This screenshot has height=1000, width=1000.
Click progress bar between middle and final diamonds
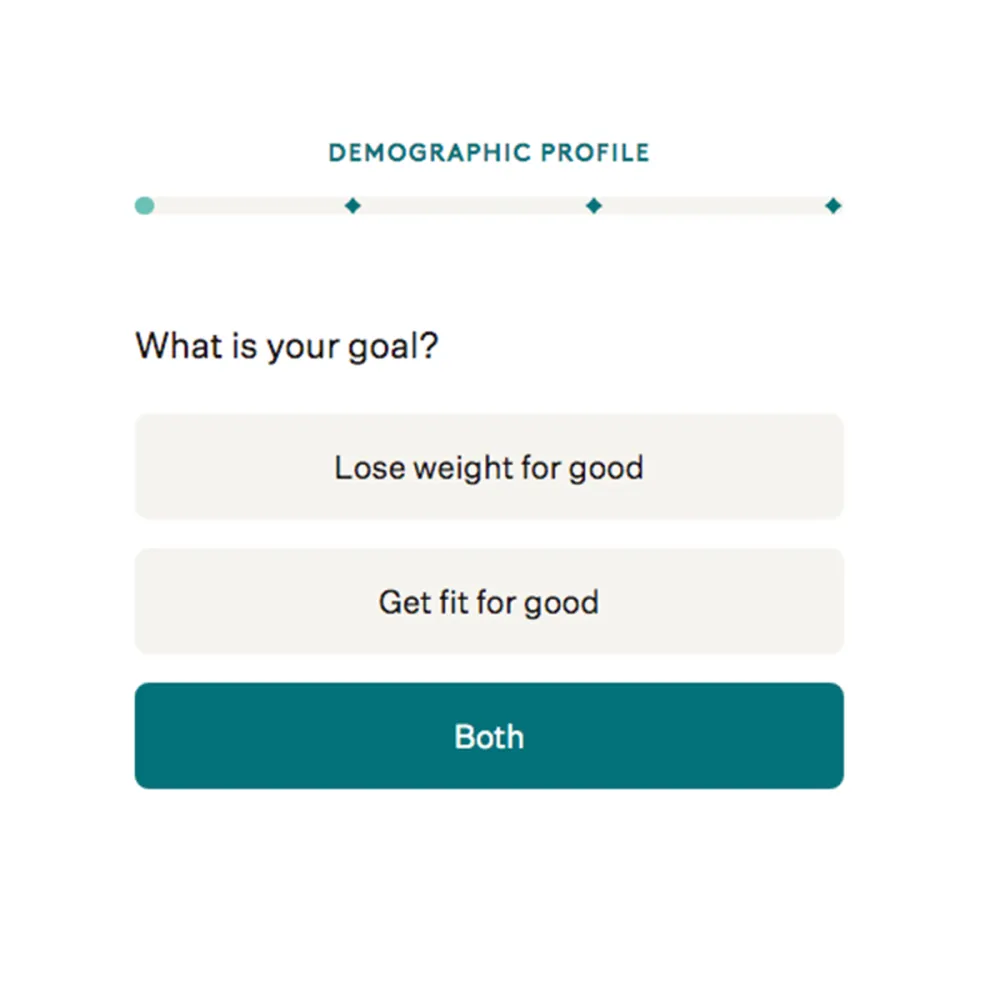[713, 206]
